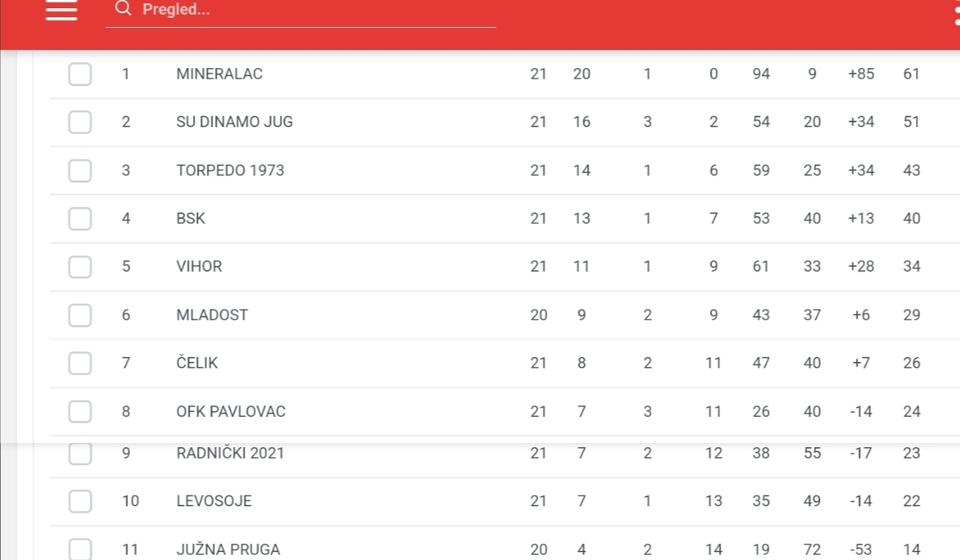Screen dimensions: 960x560
Task: Click MINERALAC's 61 points value
Action: coord(911,74)
